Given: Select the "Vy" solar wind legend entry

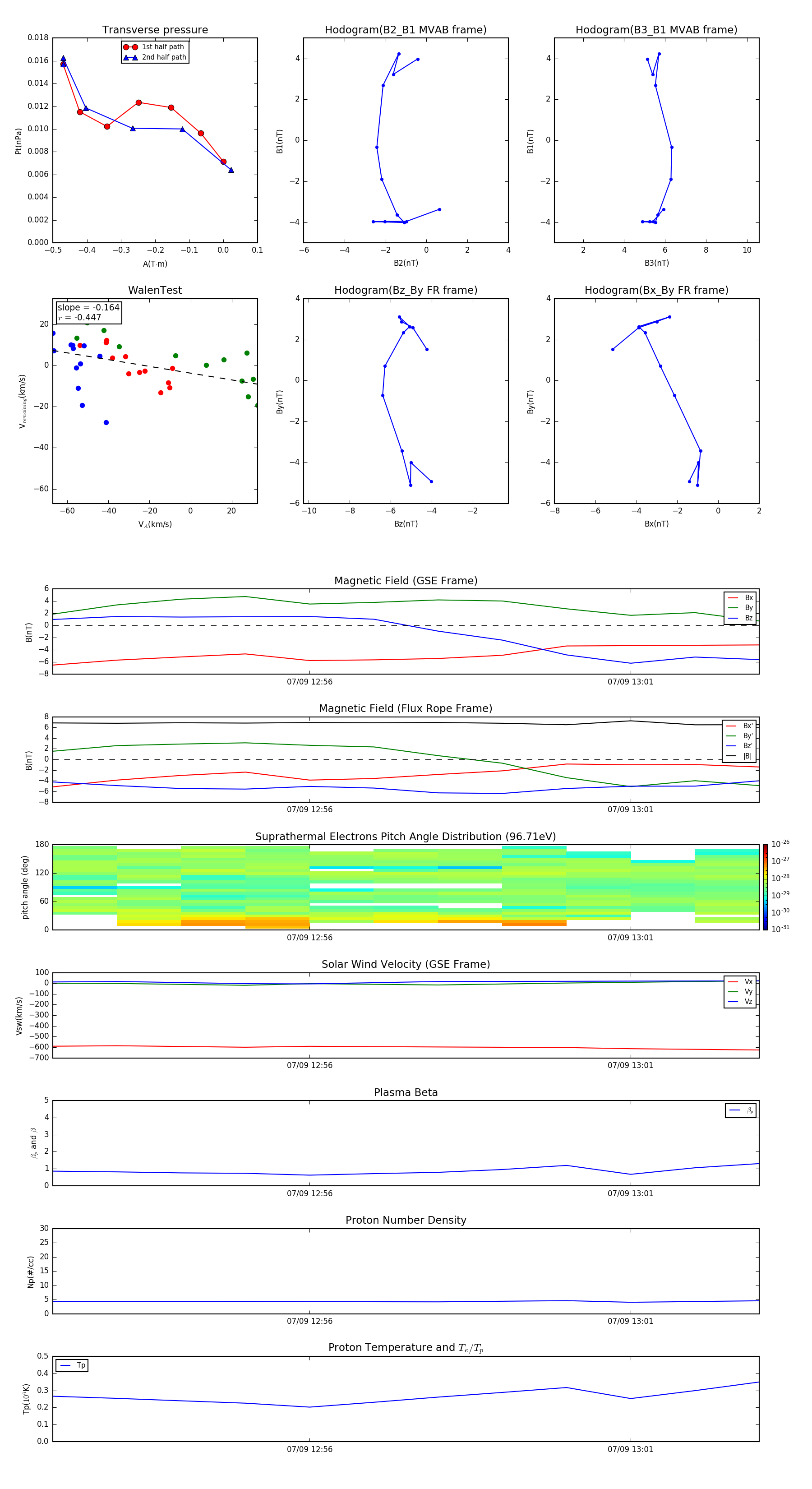Looking at the screenshot, I should click(x=740, y=992).
